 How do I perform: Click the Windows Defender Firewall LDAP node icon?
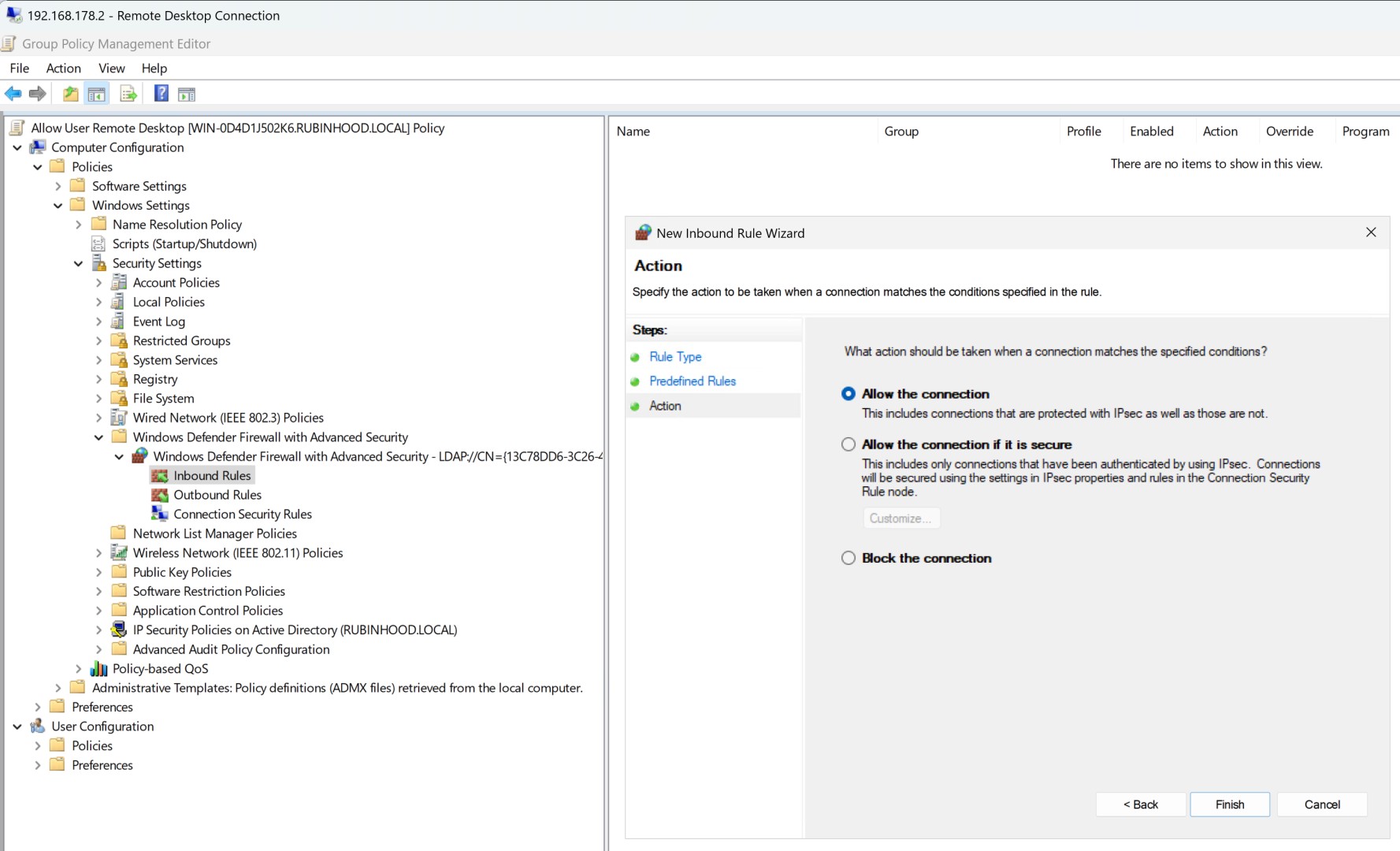pos(139,456)
